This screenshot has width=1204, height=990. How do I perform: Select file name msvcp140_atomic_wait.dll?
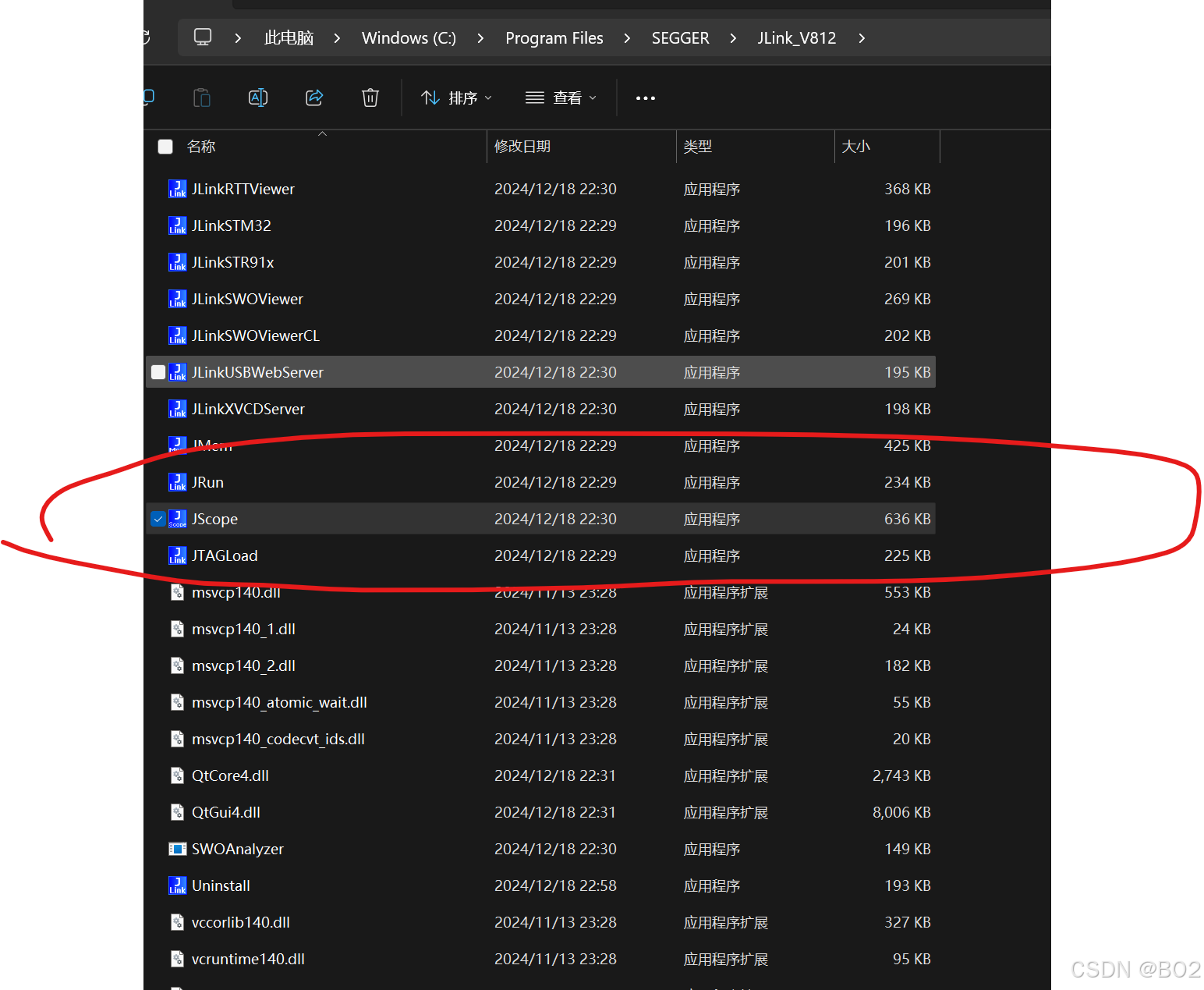coord(279,702)
